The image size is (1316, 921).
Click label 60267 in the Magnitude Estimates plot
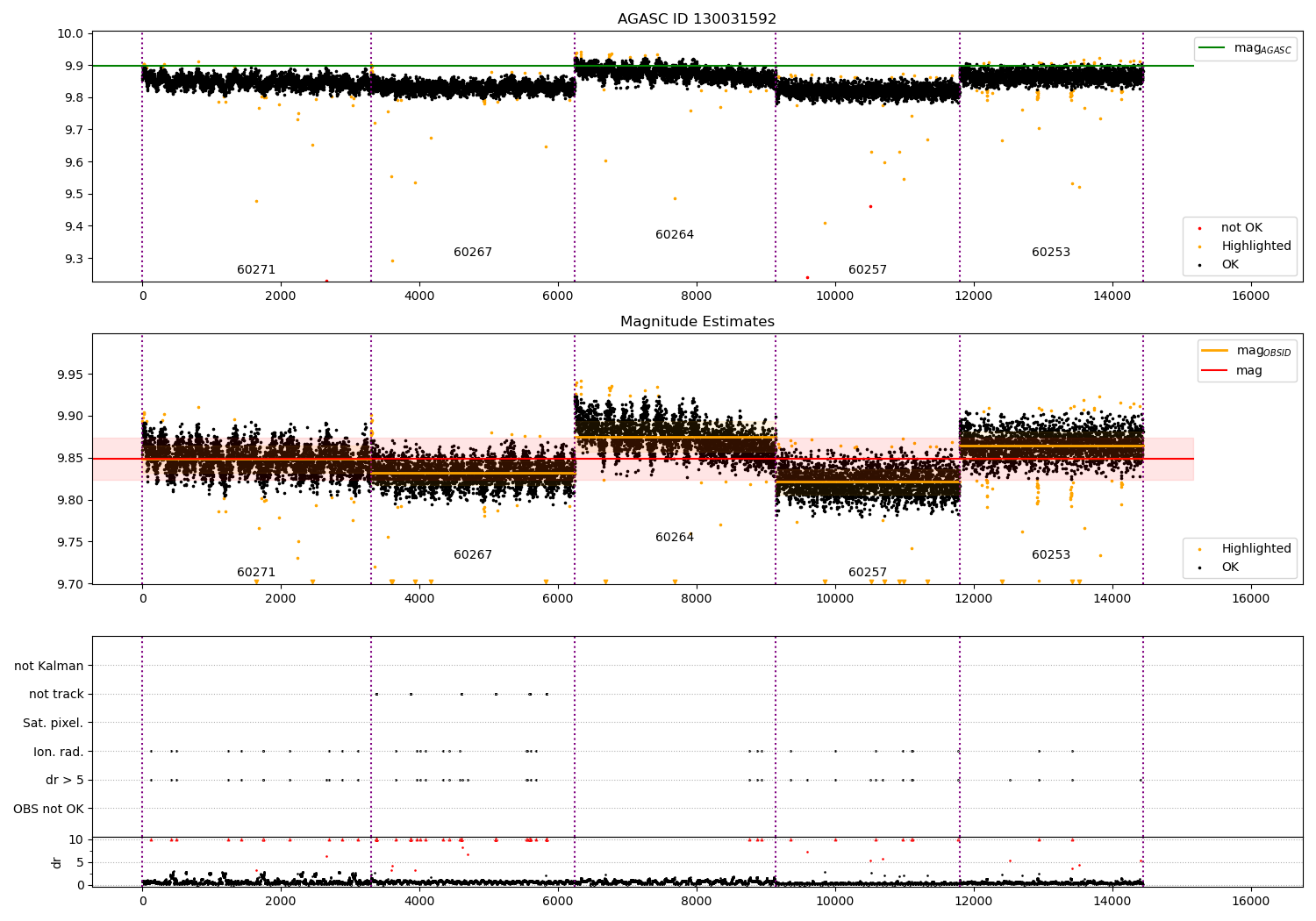tap(473, 555)
